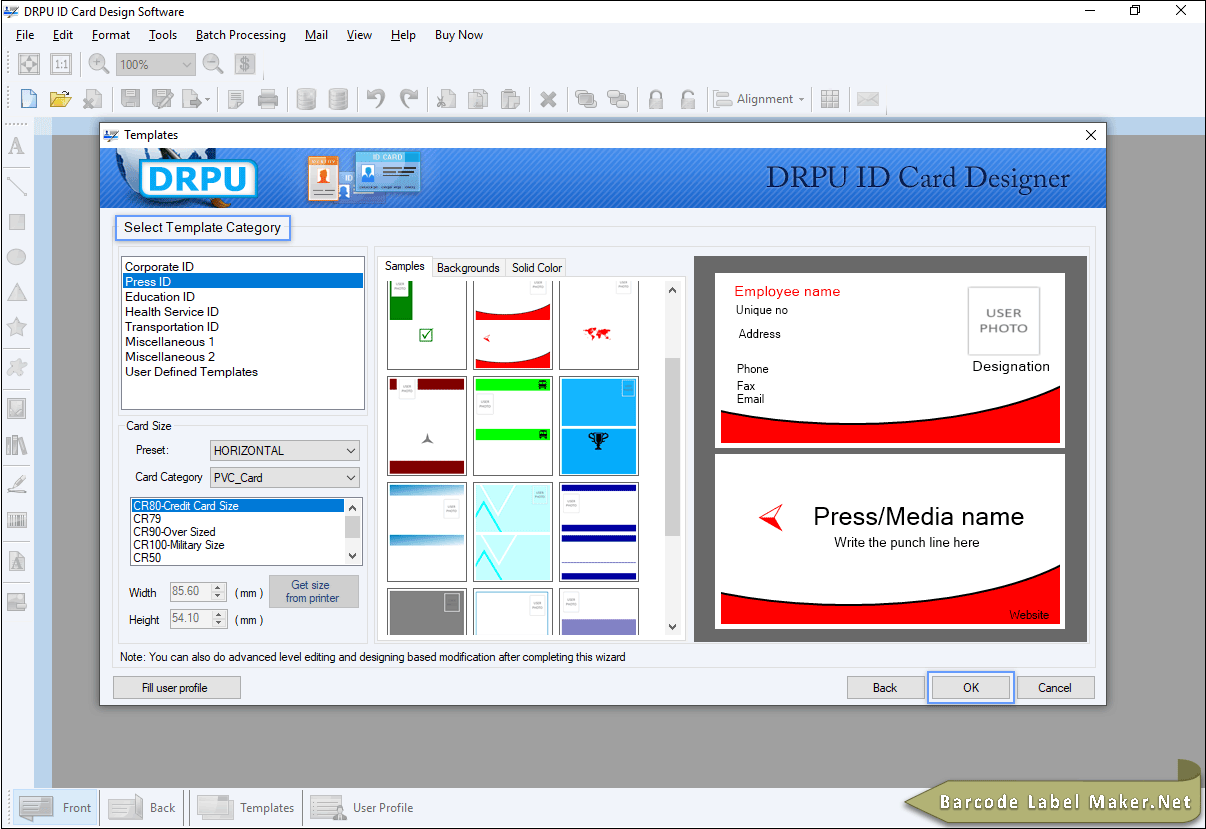Screen dimensions: 1206x829
Task: Open a file using the folder icon
Action: pos(60,99)
